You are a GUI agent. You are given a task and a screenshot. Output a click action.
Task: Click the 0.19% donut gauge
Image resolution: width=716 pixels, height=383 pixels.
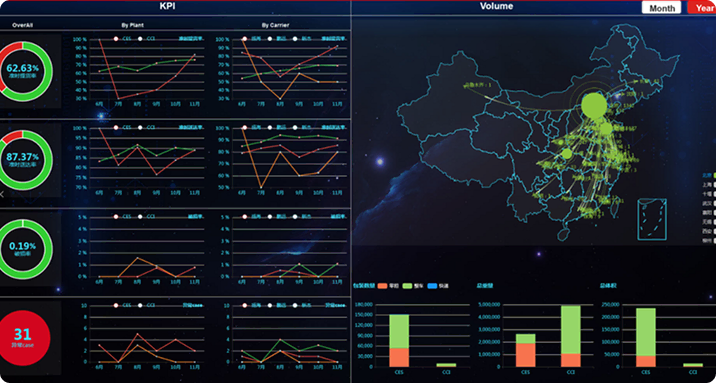[22, 249]
